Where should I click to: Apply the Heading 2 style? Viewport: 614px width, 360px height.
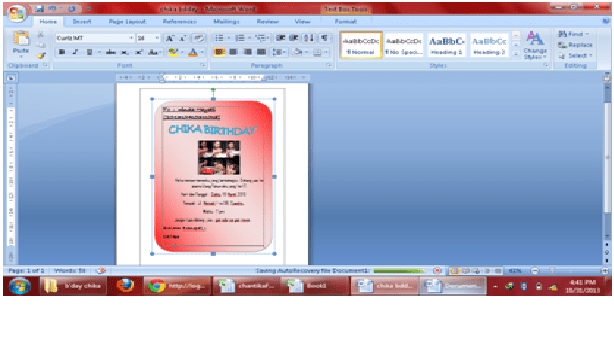489,45
